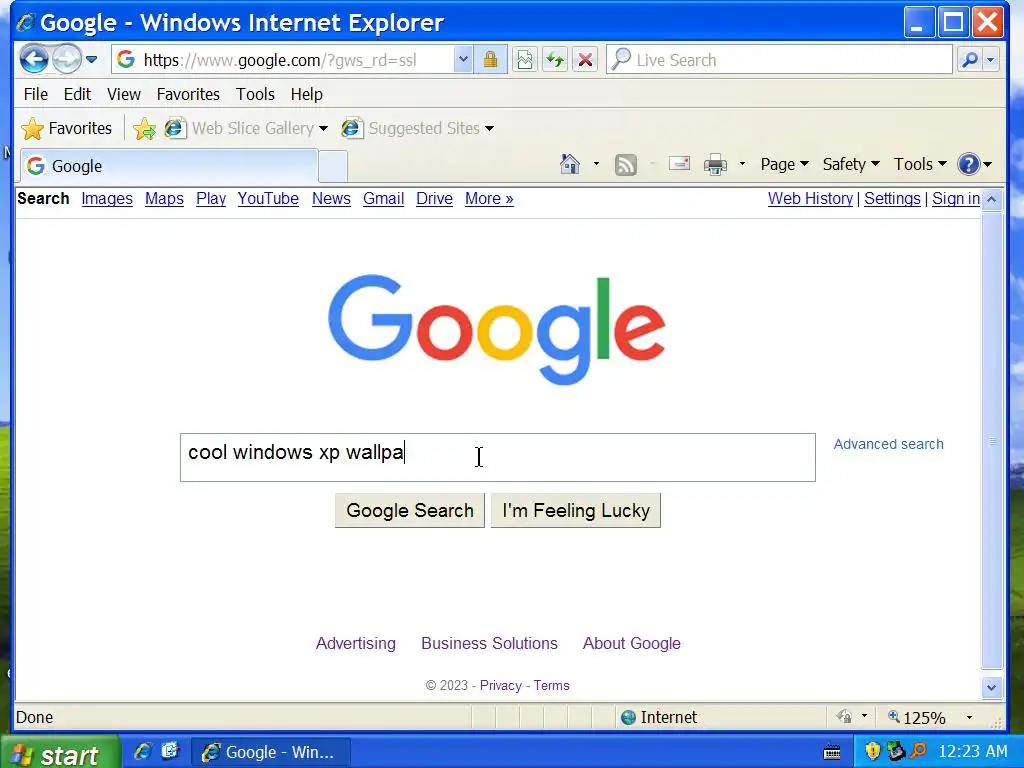Open the News link
The width and height of the screenshot is (1024, 768).
[331, 199]
